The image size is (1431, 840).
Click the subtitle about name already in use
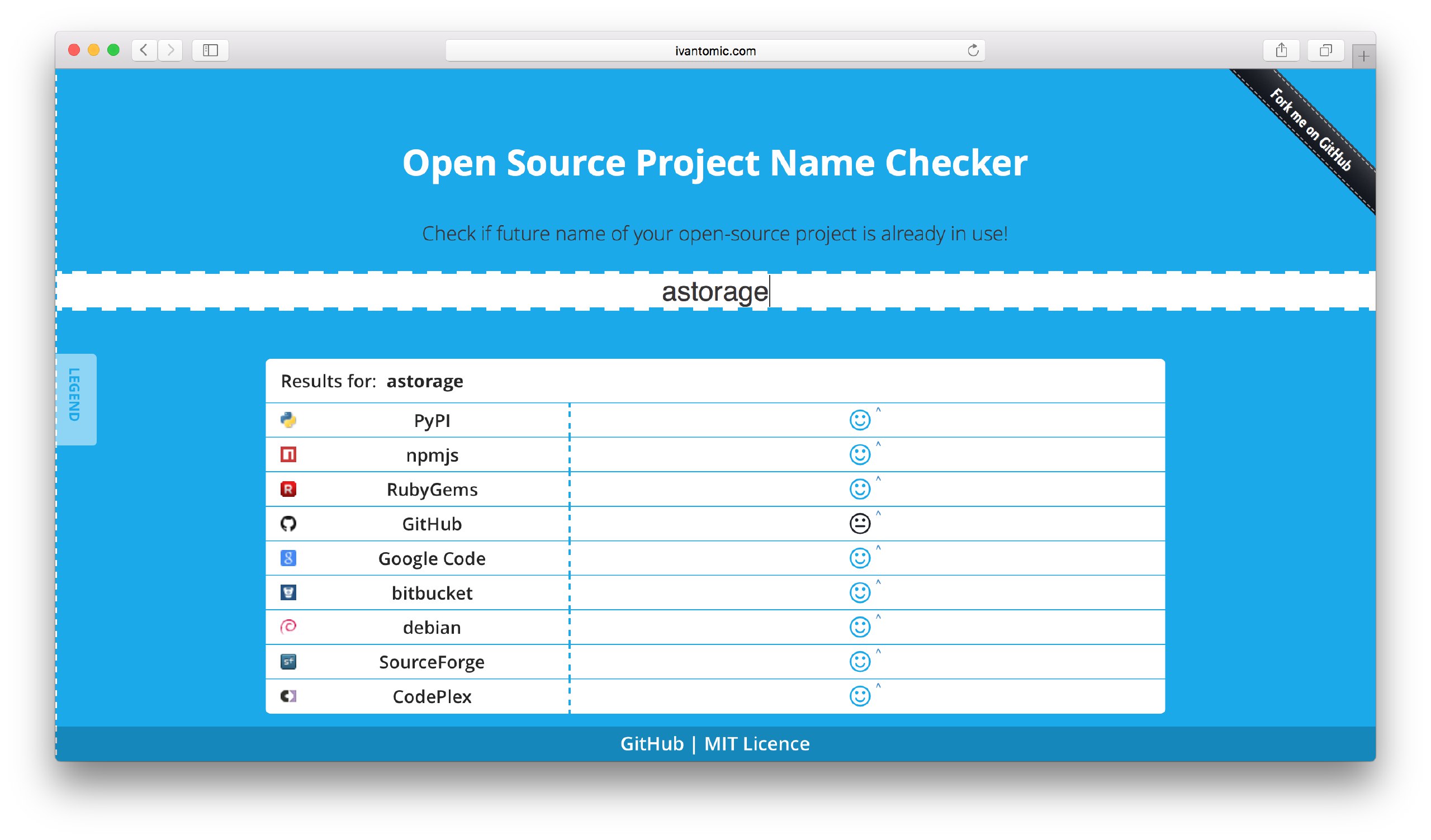(715, 234)
